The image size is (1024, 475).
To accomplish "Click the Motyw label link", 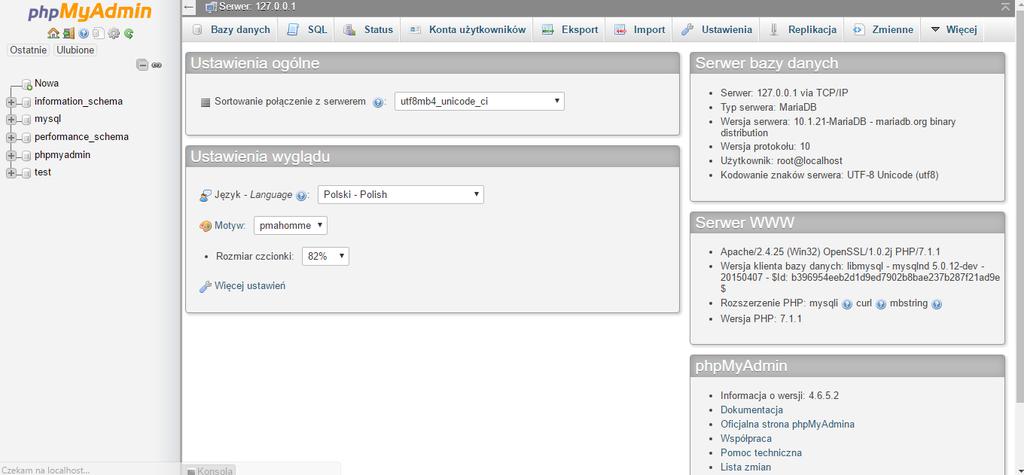I will click(230, 226).
